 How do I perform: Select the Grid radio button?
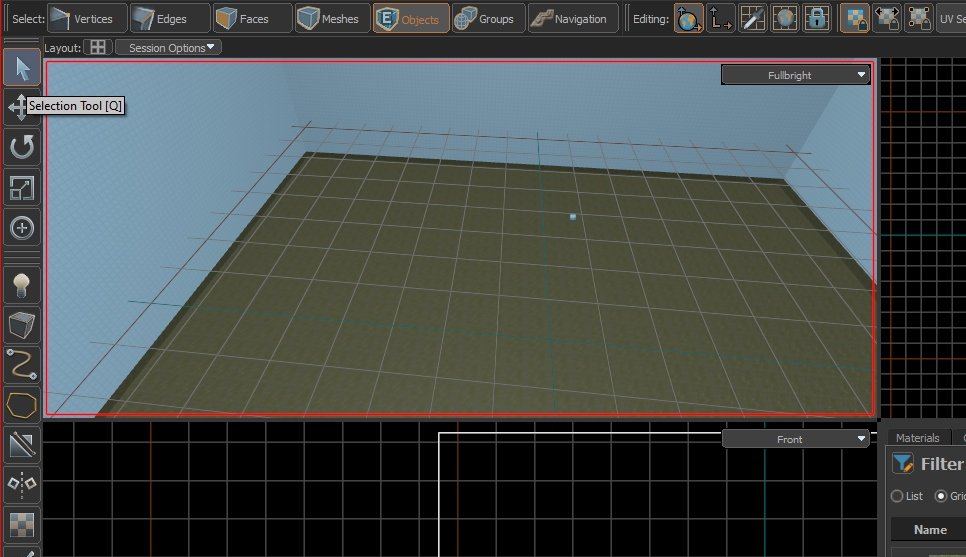click(x=941, y=496)
